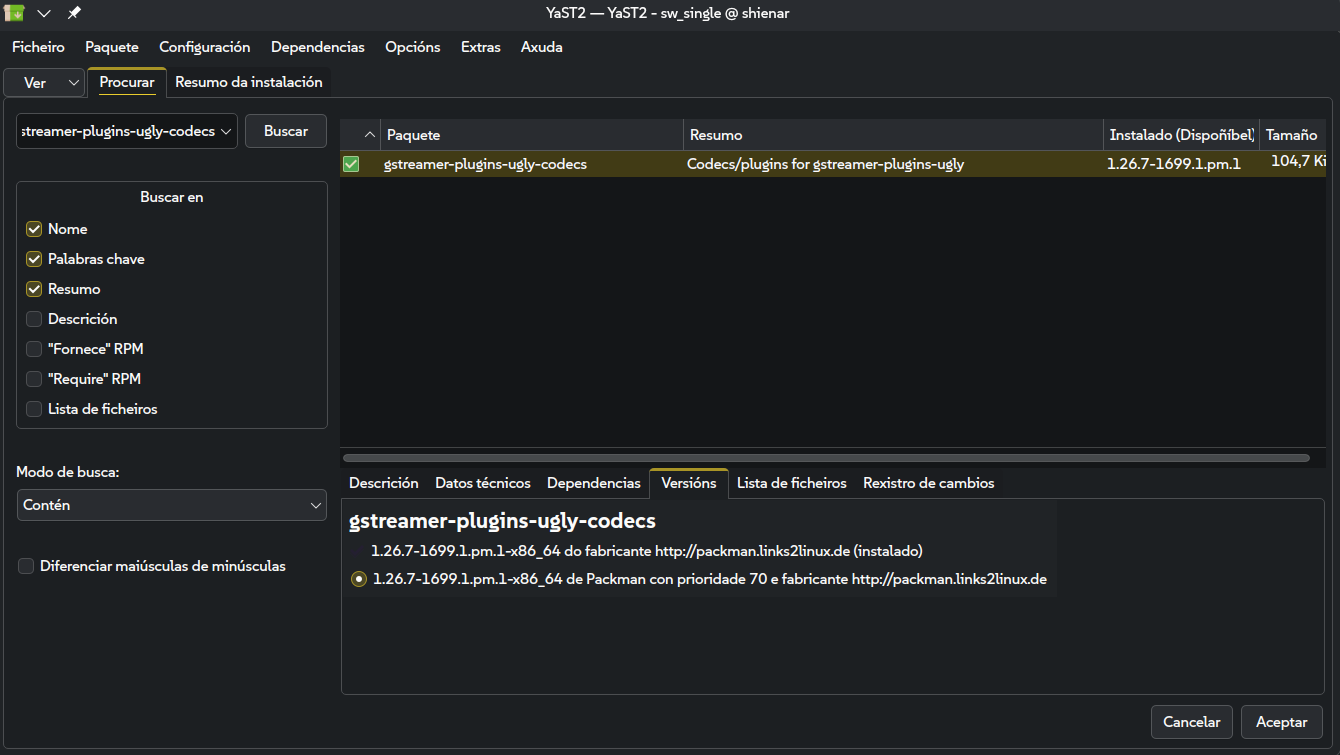This screenshot has width=1340, height=755.
Task: Open the Dependencias menu
Action: click(317, 47)
